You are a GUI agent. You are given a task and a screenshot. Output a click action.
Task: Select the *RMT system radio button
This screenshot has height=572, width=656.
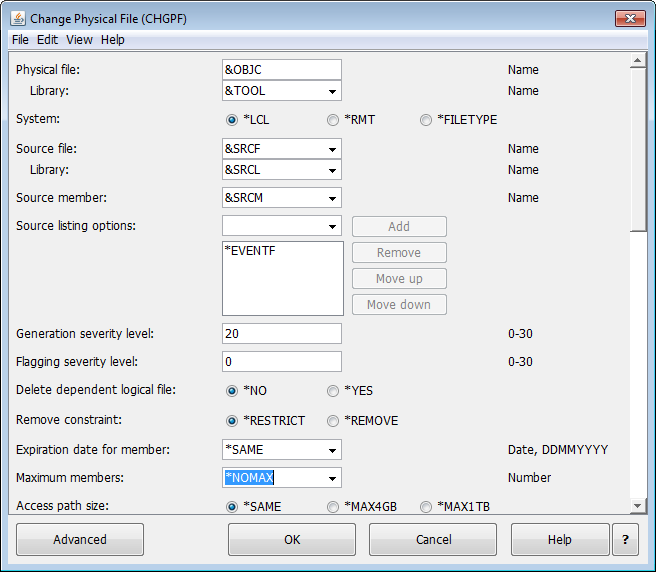pos(333,120)
